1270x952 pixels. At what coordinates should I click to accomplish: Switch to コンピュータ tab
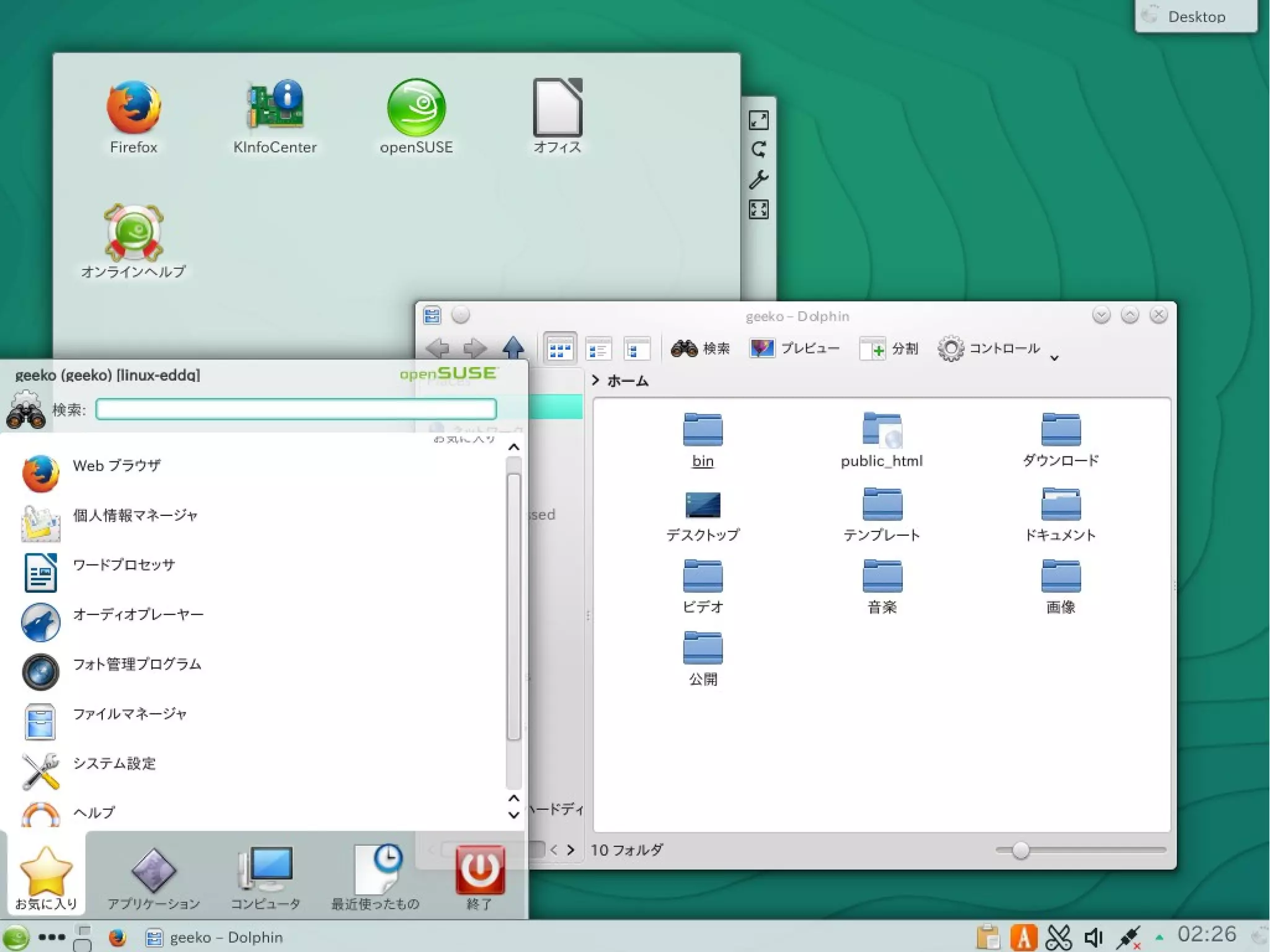coord(265,877)
